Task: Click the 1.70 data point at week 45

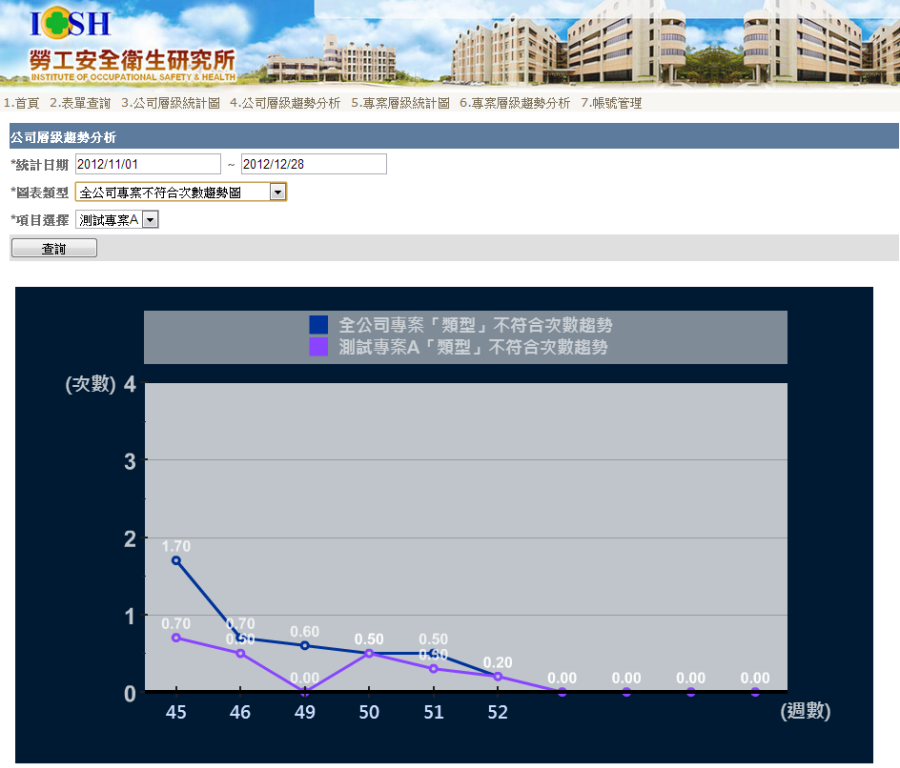Action: tap(177, 560)
